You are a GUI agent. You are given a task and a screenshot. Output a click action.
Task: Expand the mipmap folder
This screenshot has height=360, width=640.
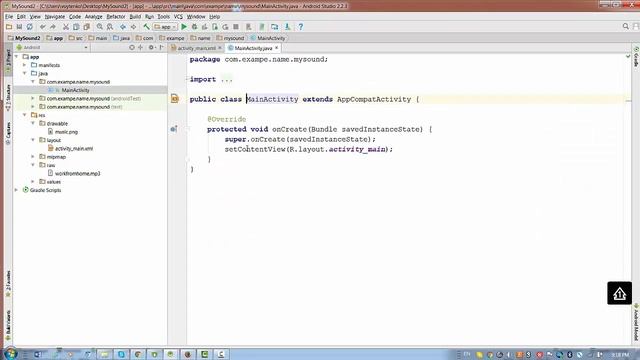[x=33, y=157]
